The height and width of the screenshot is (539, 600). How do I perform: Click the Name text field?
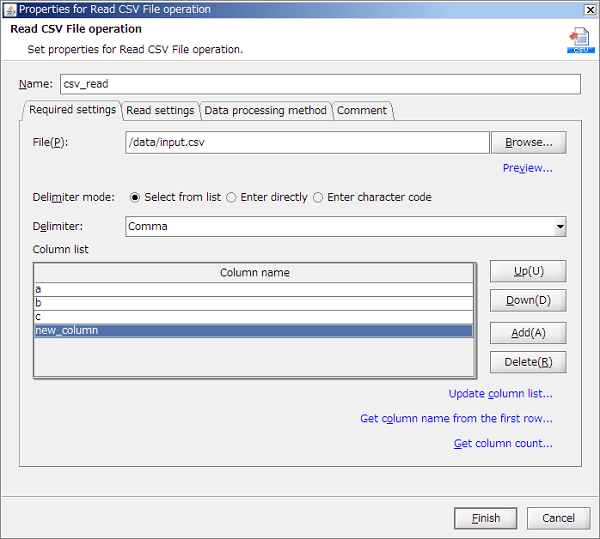click(319, 85)
